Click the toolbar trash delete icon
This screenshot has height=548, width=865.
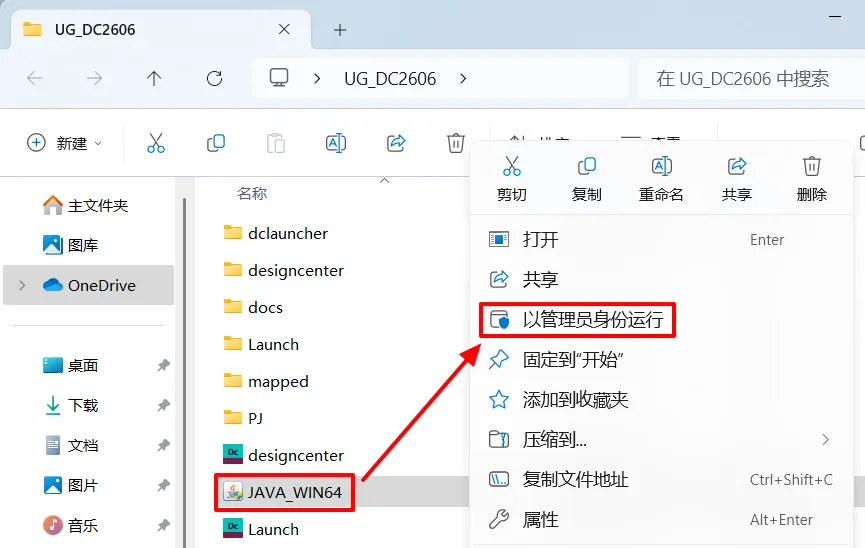(x=456, y=143)
